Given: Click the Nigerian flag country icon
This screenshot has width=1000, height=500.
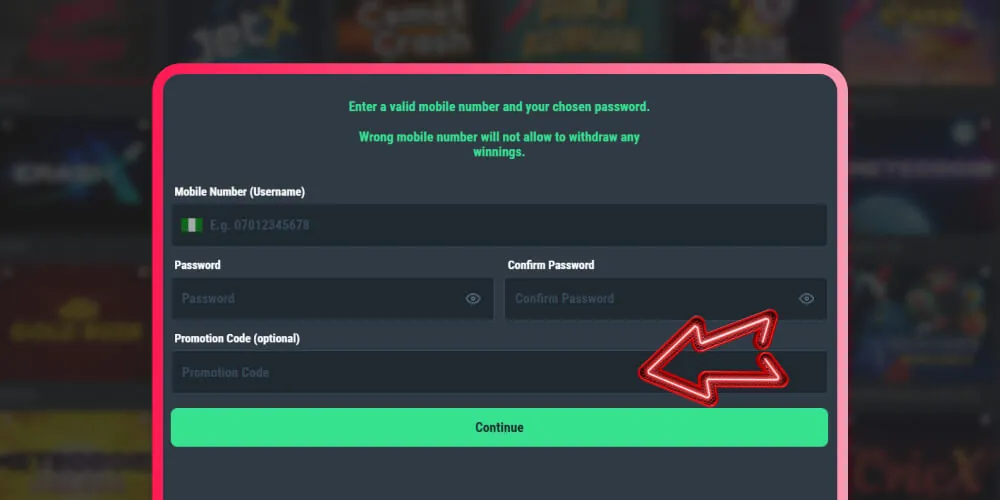Looking at the screenshot, I should (x=191, y=225).
